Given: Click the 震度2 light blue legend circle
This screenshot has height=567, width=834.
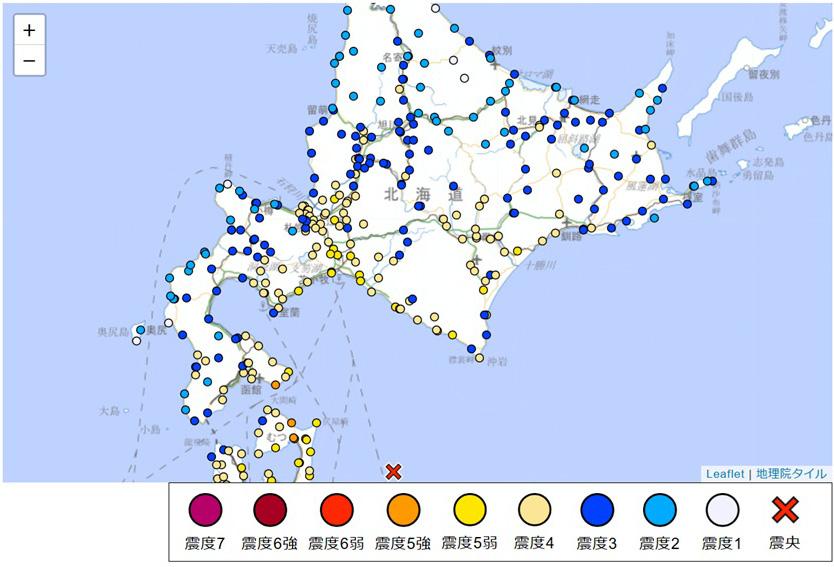Looking at the screenshot, I should tap(660, 510).
